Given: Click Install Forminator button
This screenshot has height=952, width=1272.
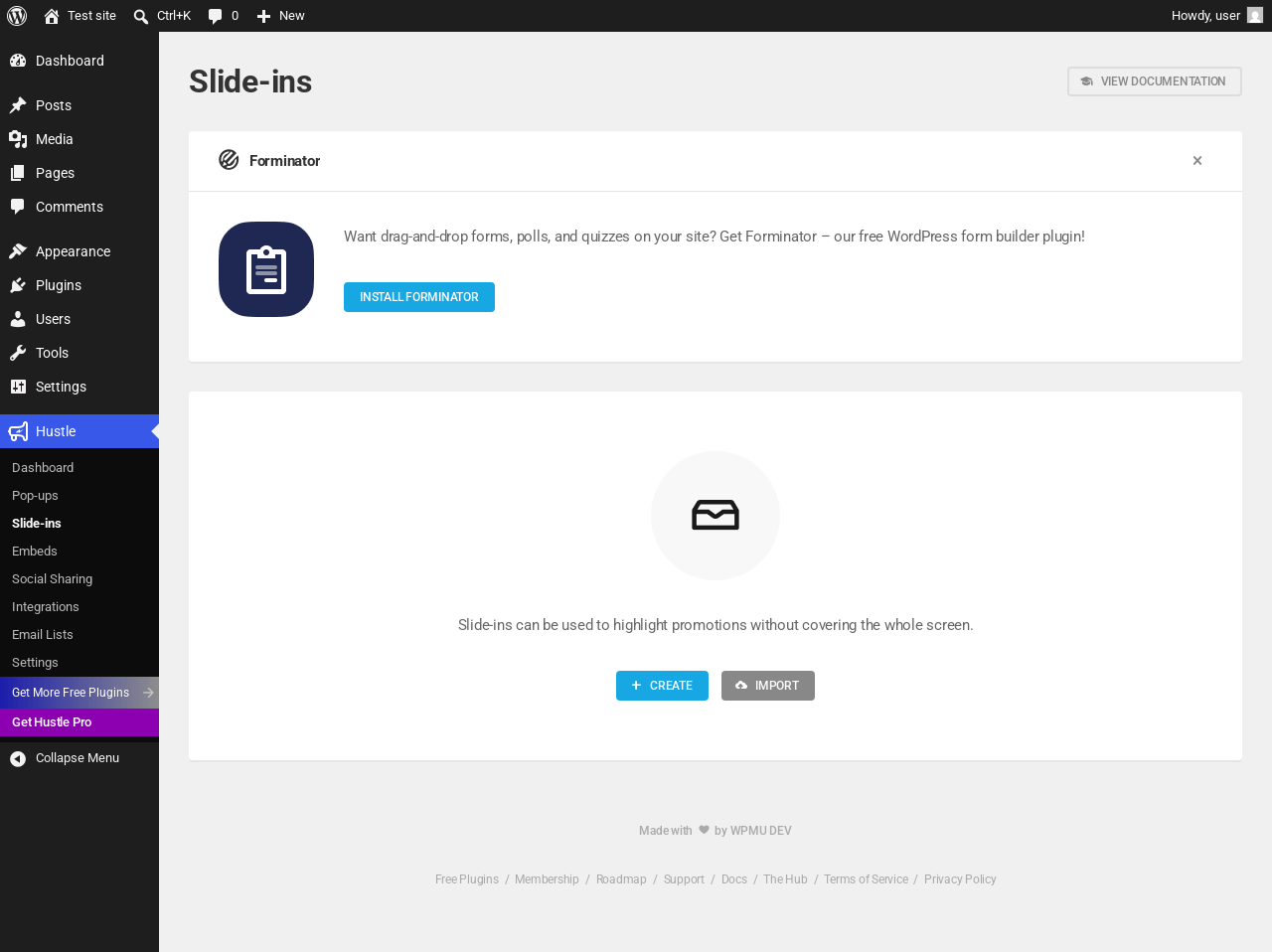Looking at the screenshot, I should pyautogui.click(x=419, y=297).
